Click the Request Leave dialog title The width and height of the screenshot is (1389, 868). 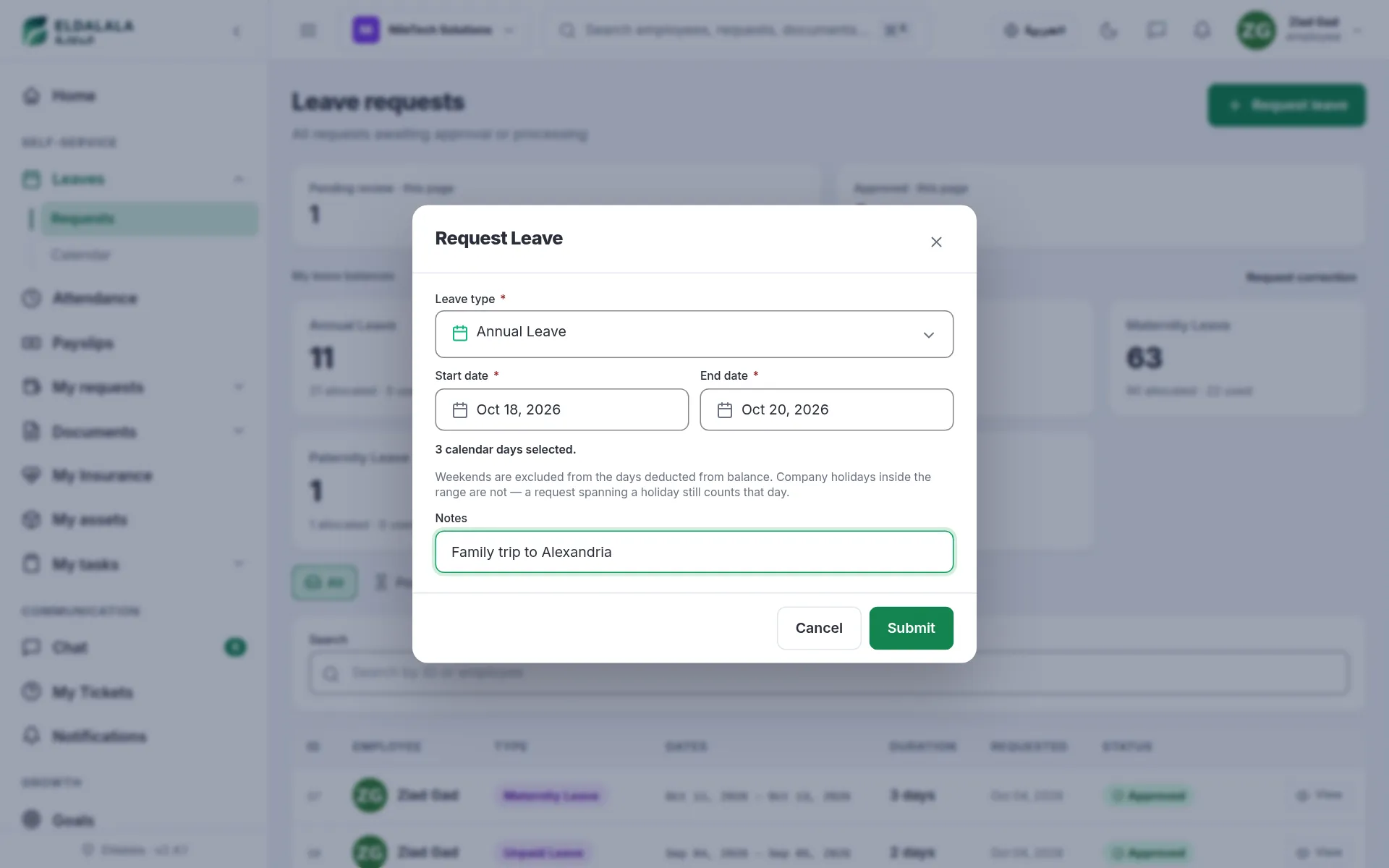pyautogui.click(x=498, y=238)
